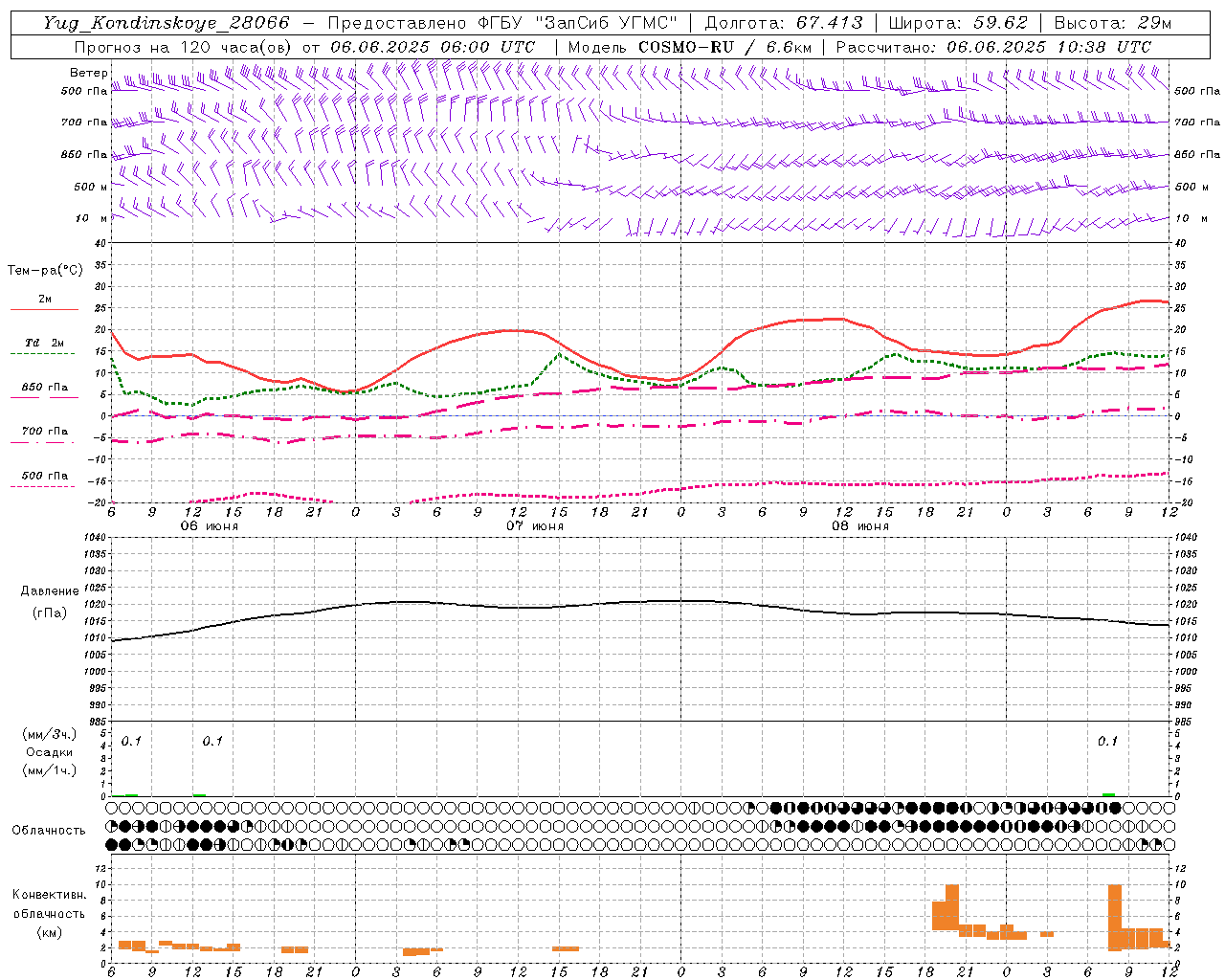Image resolution: width=1225 pixels, height=980 pixels.
Task: Click the '(мм/1ч.)' precipitation unit label
Action: click(49, 769)
